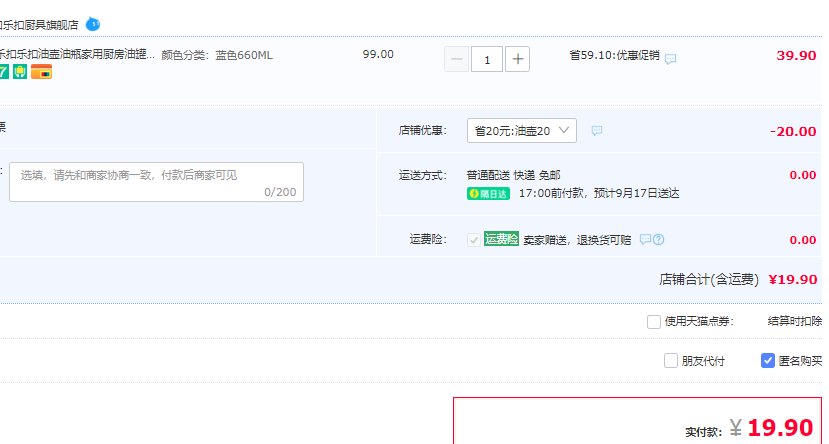Click the shop name 乐扣厨具旗舰店
Image resolution: width=829 pixels, height=444 pixels.
pyautogui.click(x=39, y=25)
